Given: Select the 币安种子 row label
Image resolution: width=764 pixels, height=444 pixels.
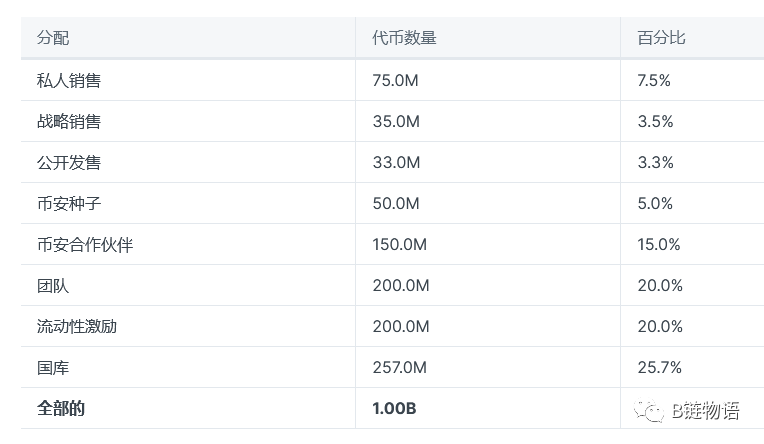Looking at the screenshot, I should [69, 203].
